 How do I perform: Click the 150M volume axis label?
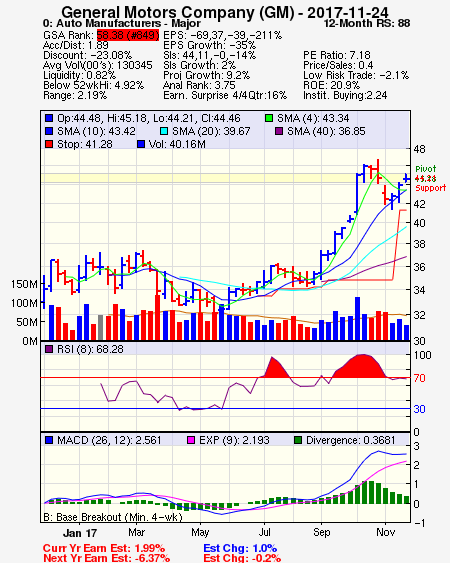24,284
